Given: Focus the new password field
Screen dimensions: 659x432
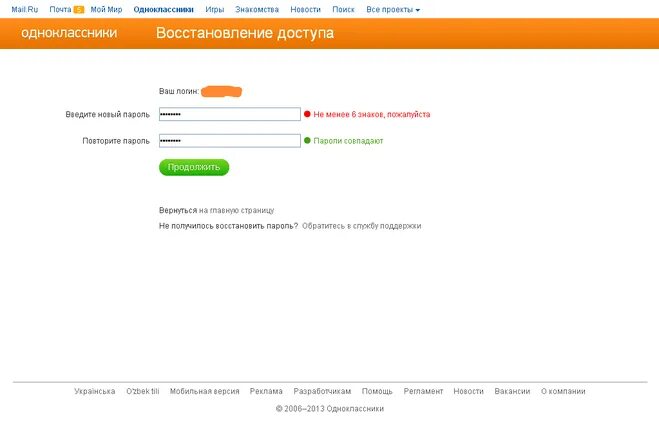Looking at the screenshot, I should click(x=229, y=114).
